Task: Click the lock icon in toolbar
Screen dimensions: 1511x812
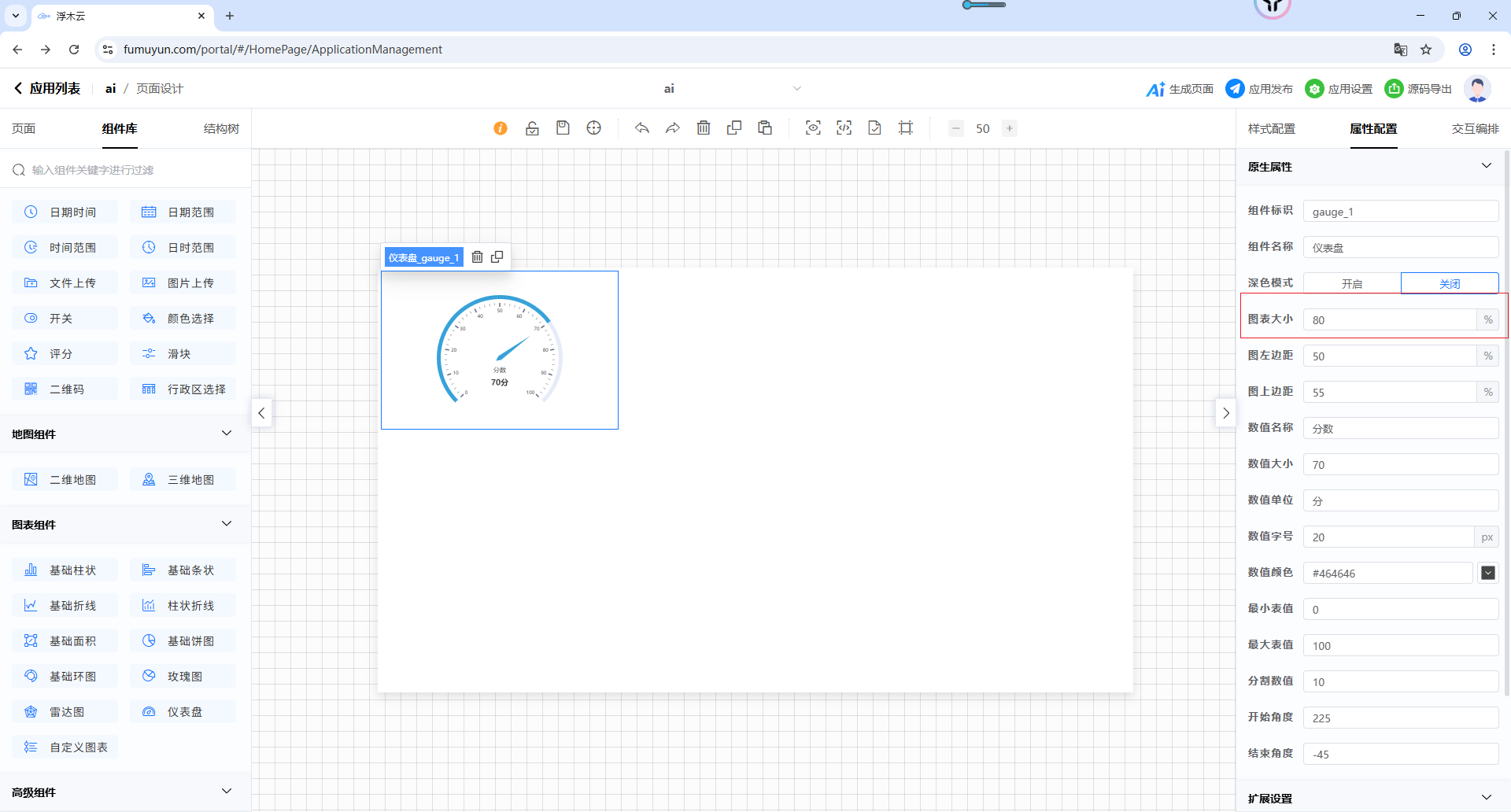Action: click(532, 128)
